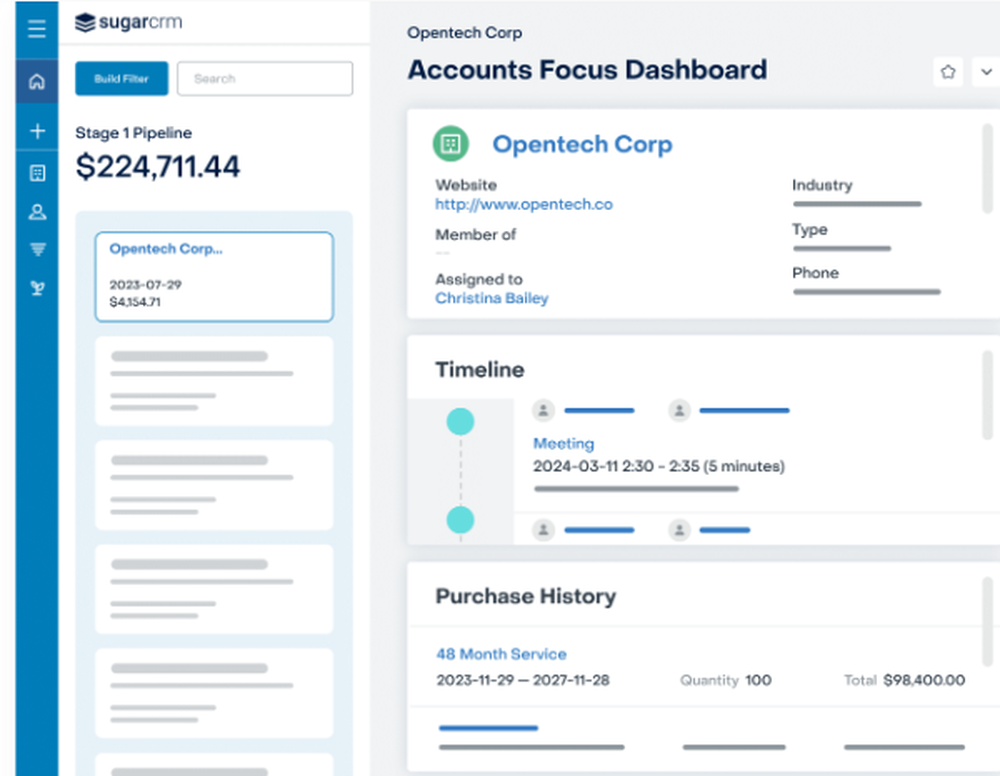This screenshot has height=776, width=1000.
Task: Click the Stage 1 Pipeline label
Action: [x=133, y=133]
